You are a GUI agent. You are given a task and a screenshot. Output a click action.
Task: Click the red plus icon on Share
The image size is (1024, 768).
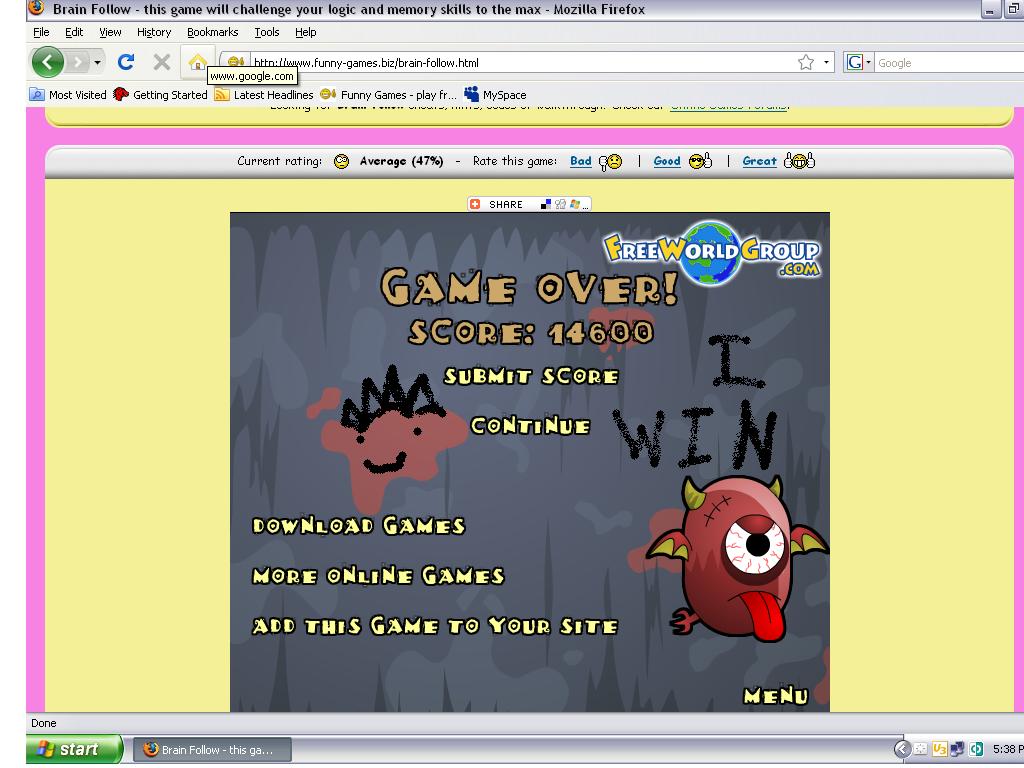tap(475, 204)
